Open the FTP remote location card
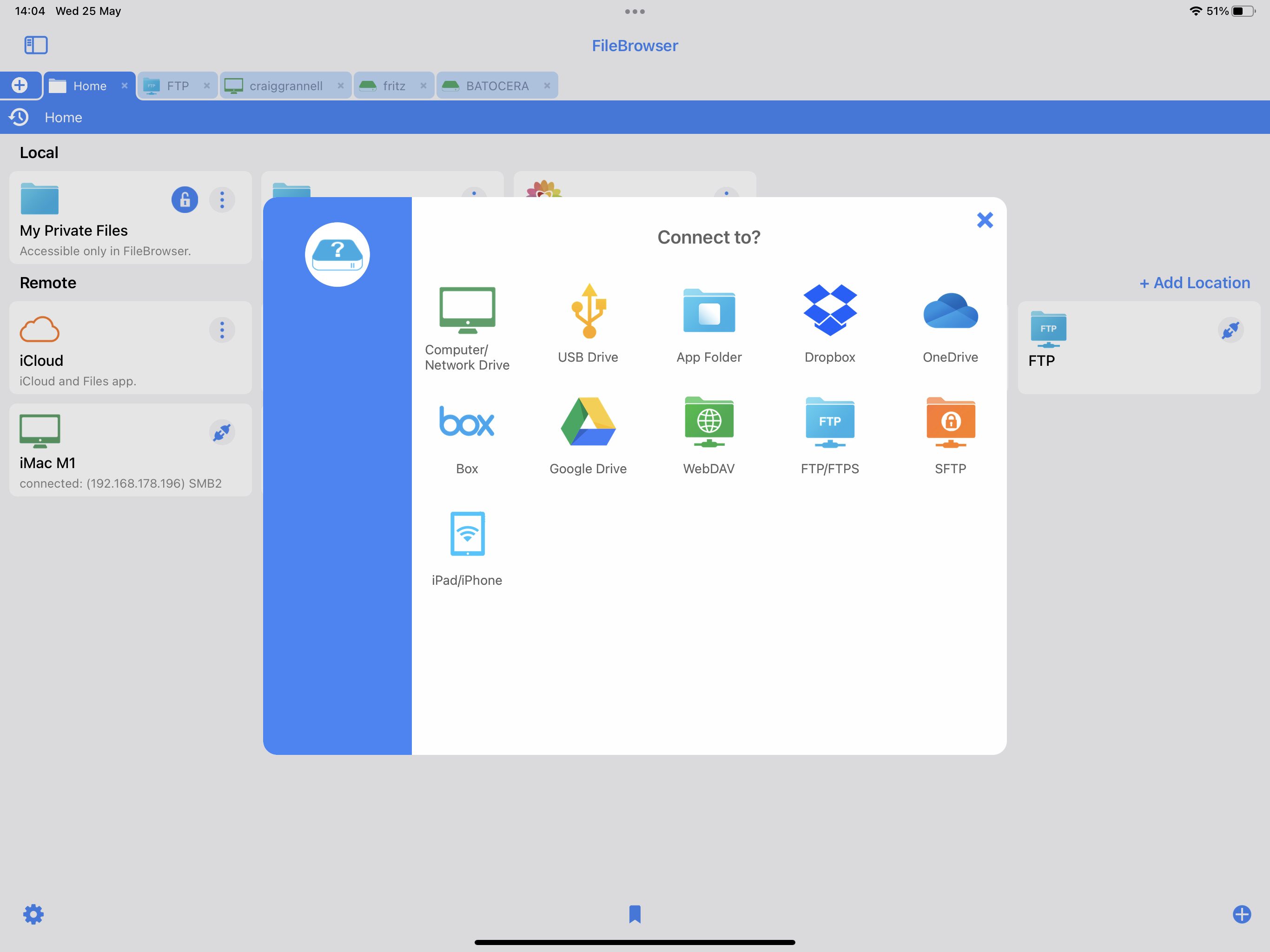This screenshot has width=1270, height=952. [1138, 347]
